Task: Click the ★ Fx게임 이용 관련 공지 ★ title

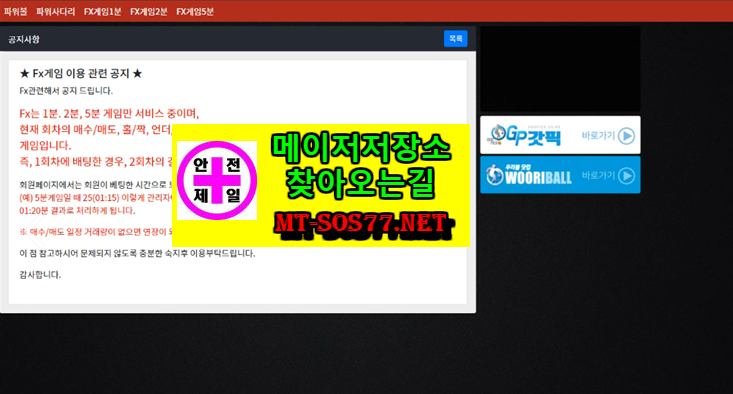Action: coord(81,73)
